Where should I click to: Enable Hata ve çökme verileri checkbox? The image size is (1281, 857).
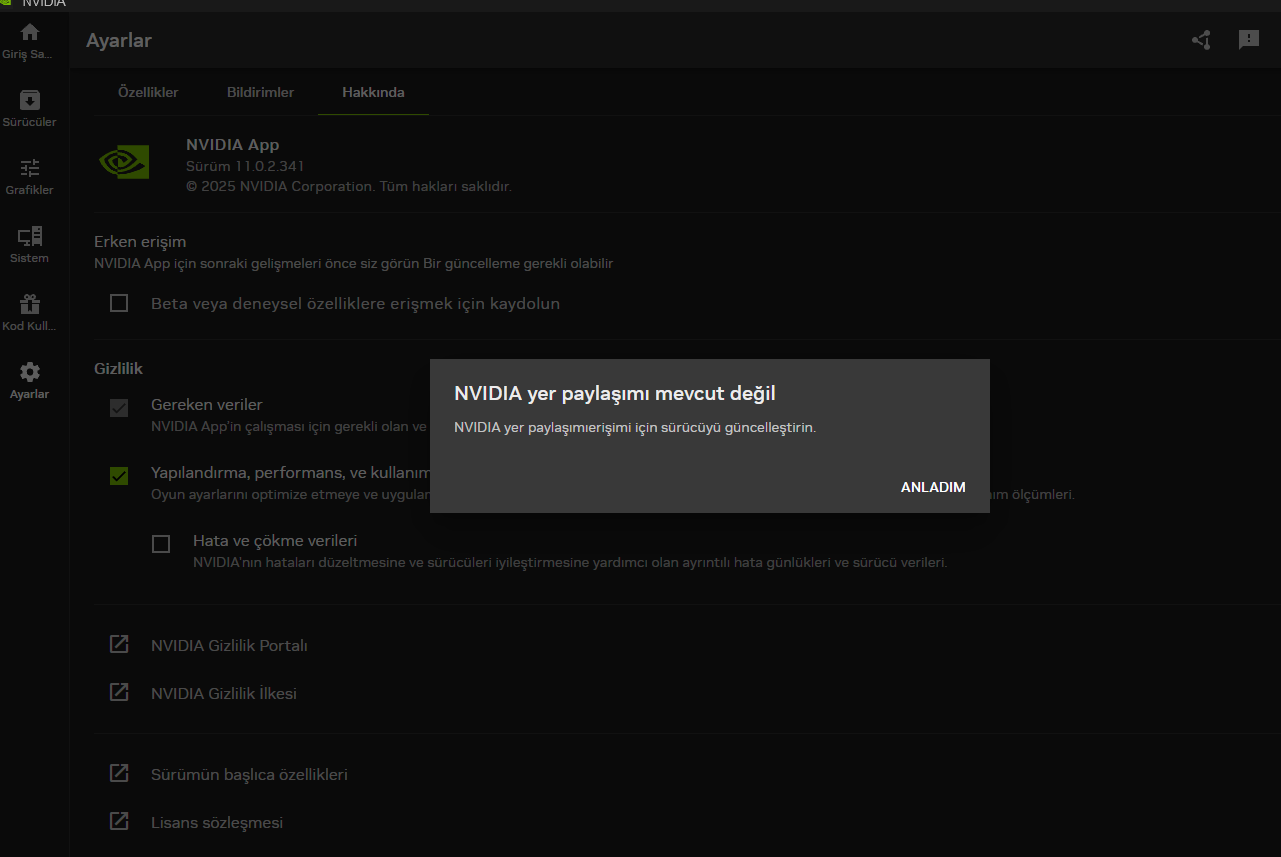(x=161, y=544)
